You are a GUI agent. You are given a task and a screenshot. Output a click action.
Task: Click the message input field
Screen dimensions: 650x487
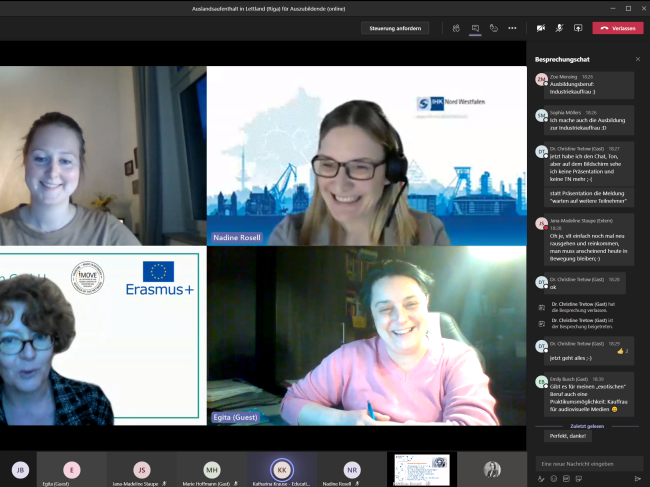589,464
